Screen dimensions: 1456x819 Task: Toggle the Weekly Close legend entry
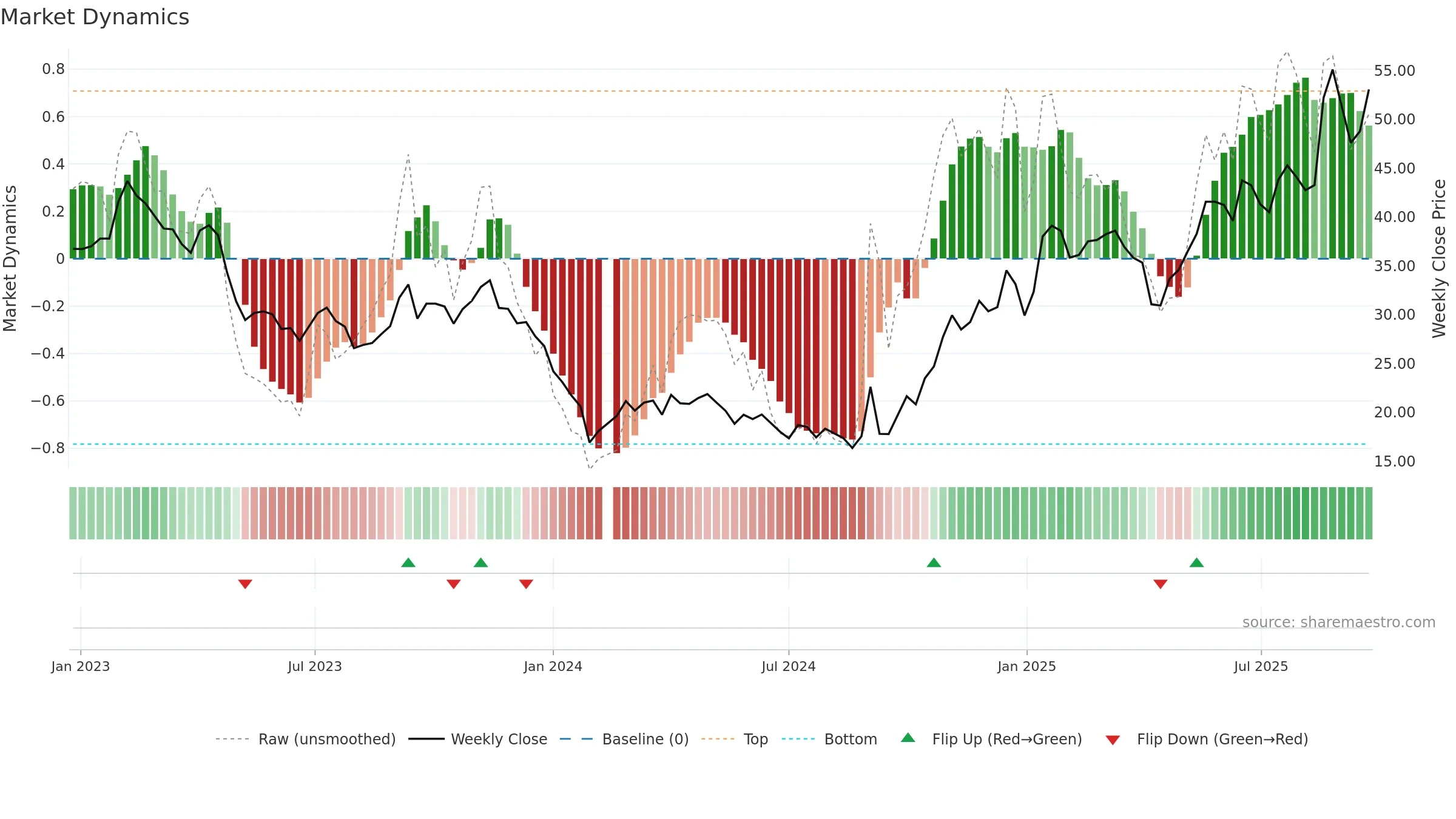(477, 739)
